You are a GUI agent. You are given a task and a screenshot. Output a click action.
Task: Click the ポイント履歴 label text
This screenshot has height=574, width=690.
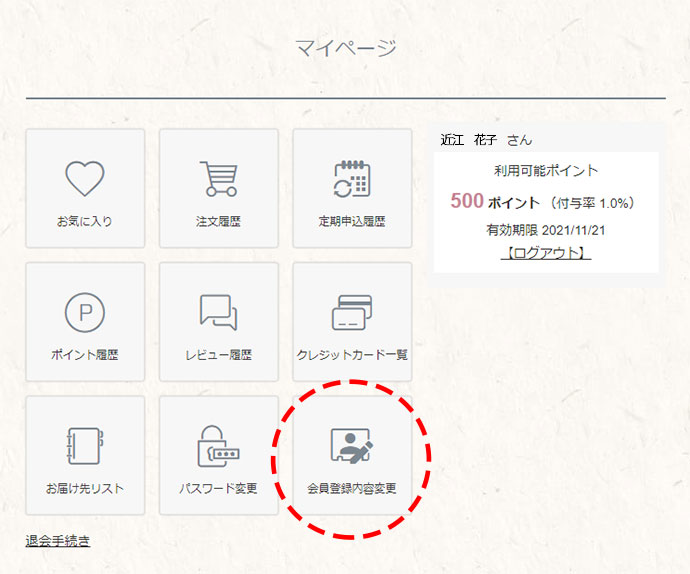tap(85, 355)
